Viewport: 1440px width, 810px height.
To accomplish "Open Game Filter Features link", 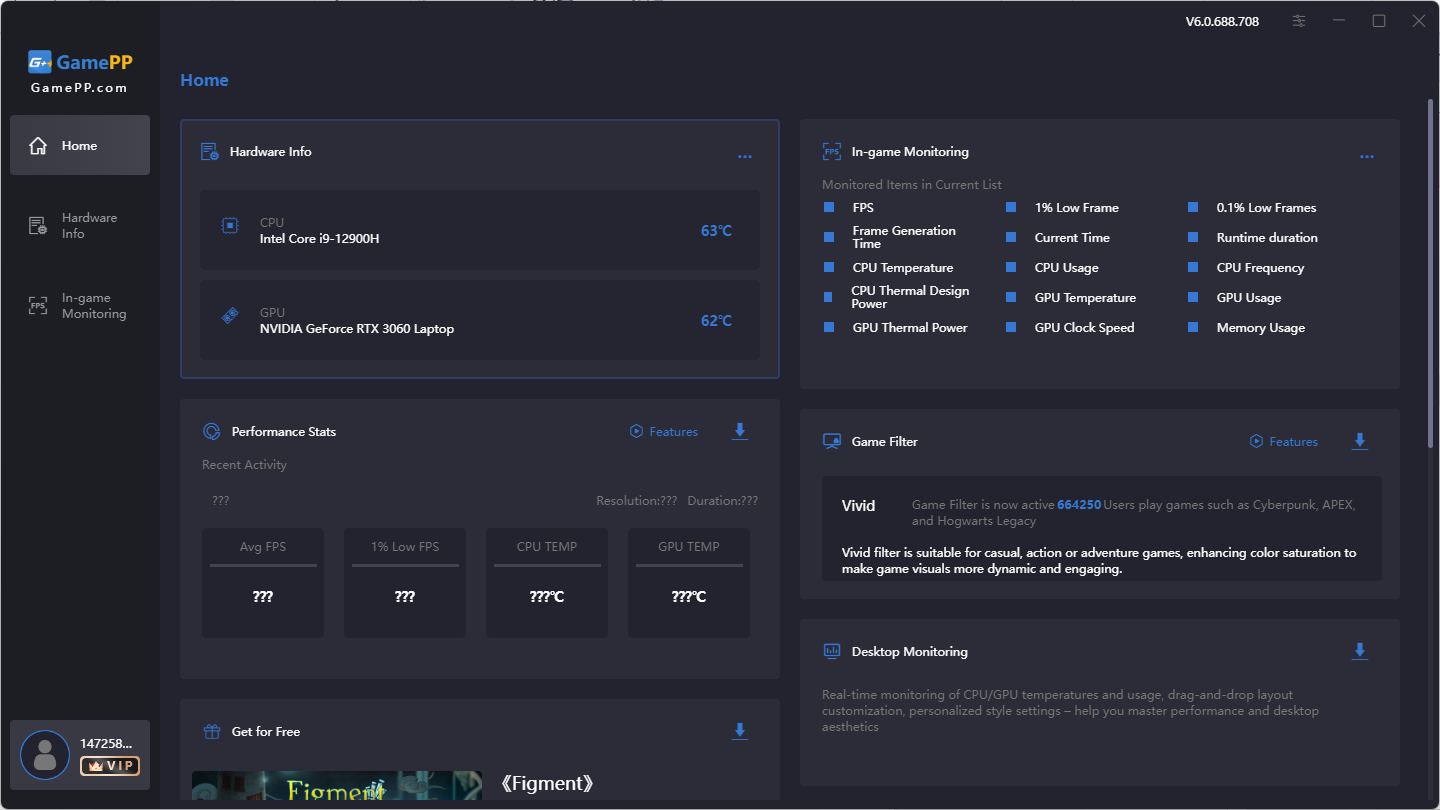I will tap(1284, 442).
